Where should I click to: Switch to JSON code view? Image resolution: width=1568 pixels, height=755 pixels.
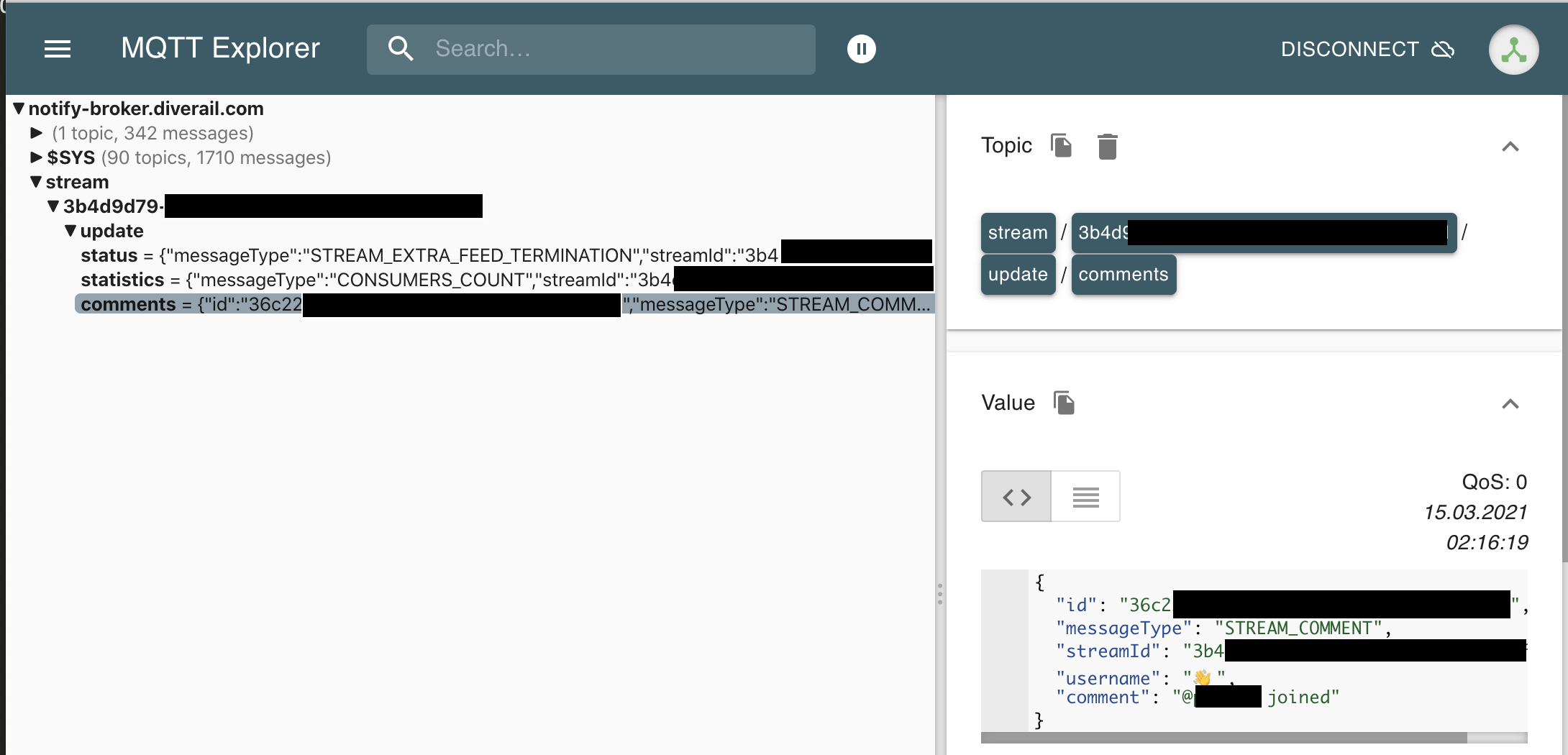pos(1016,496)
